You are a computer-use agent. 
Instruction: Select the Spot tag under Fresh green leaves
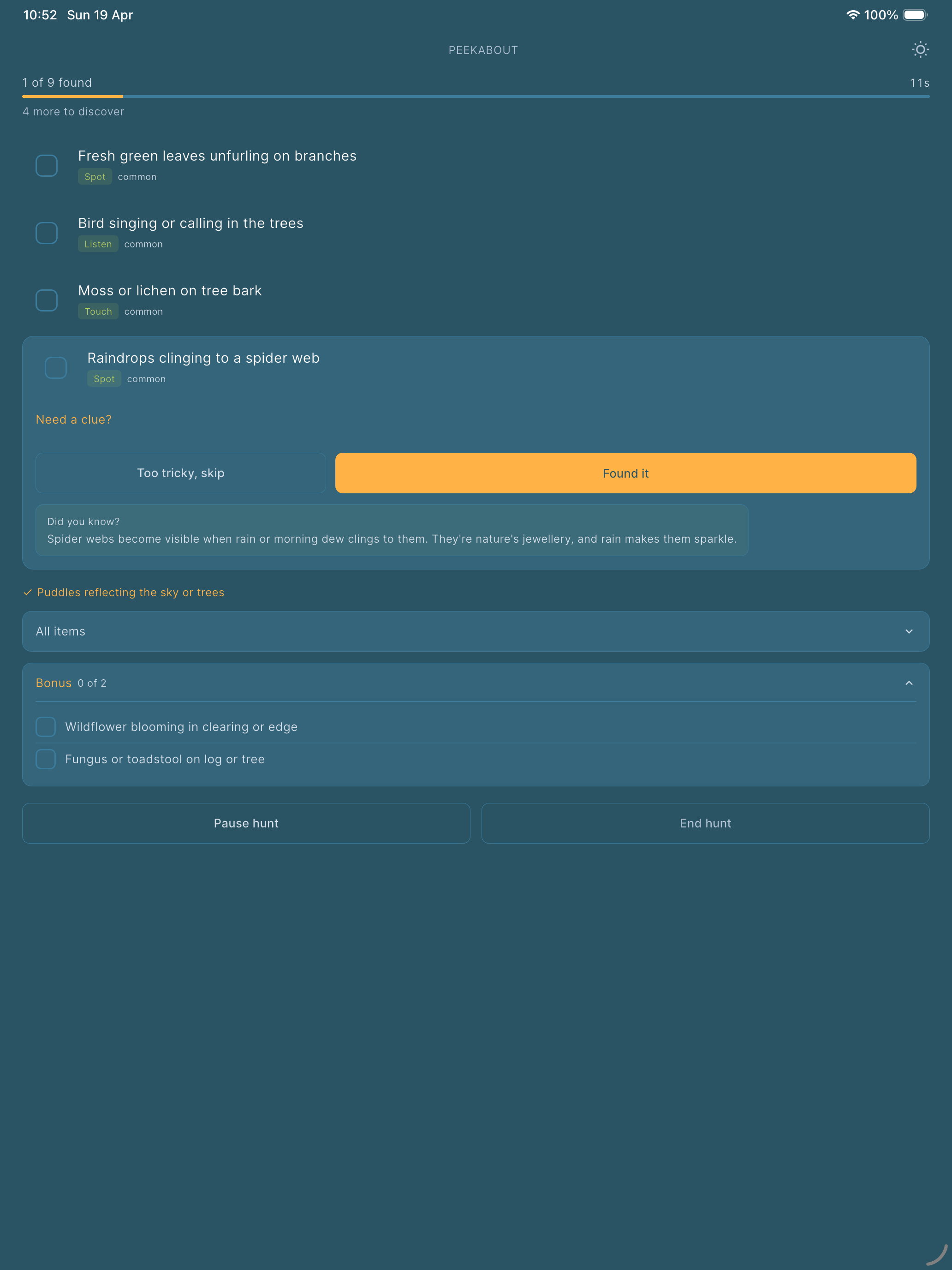95,177
